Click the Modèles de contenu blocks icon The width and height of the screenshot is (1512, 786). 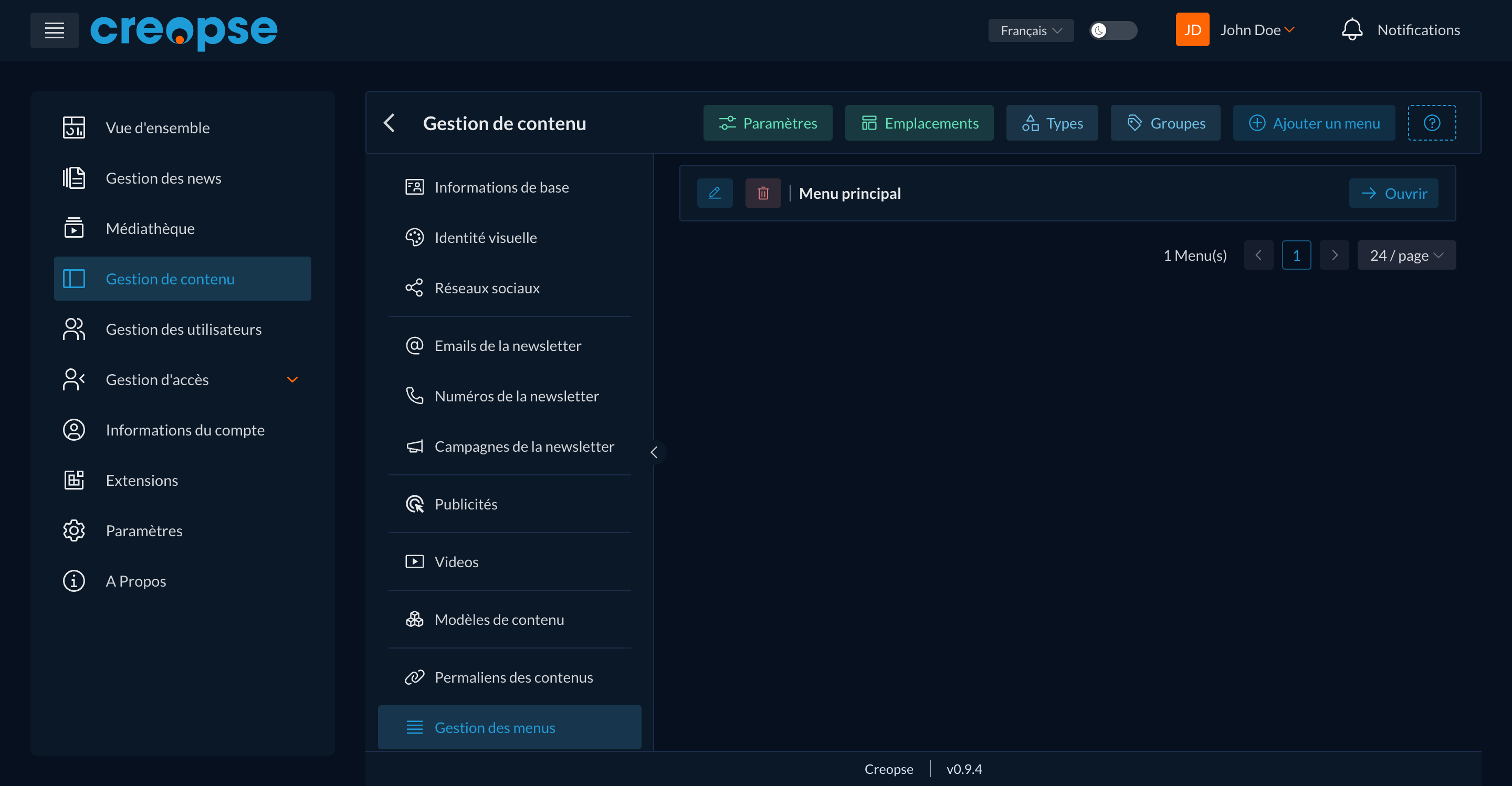pyautogui.click(x=414, y=619)
